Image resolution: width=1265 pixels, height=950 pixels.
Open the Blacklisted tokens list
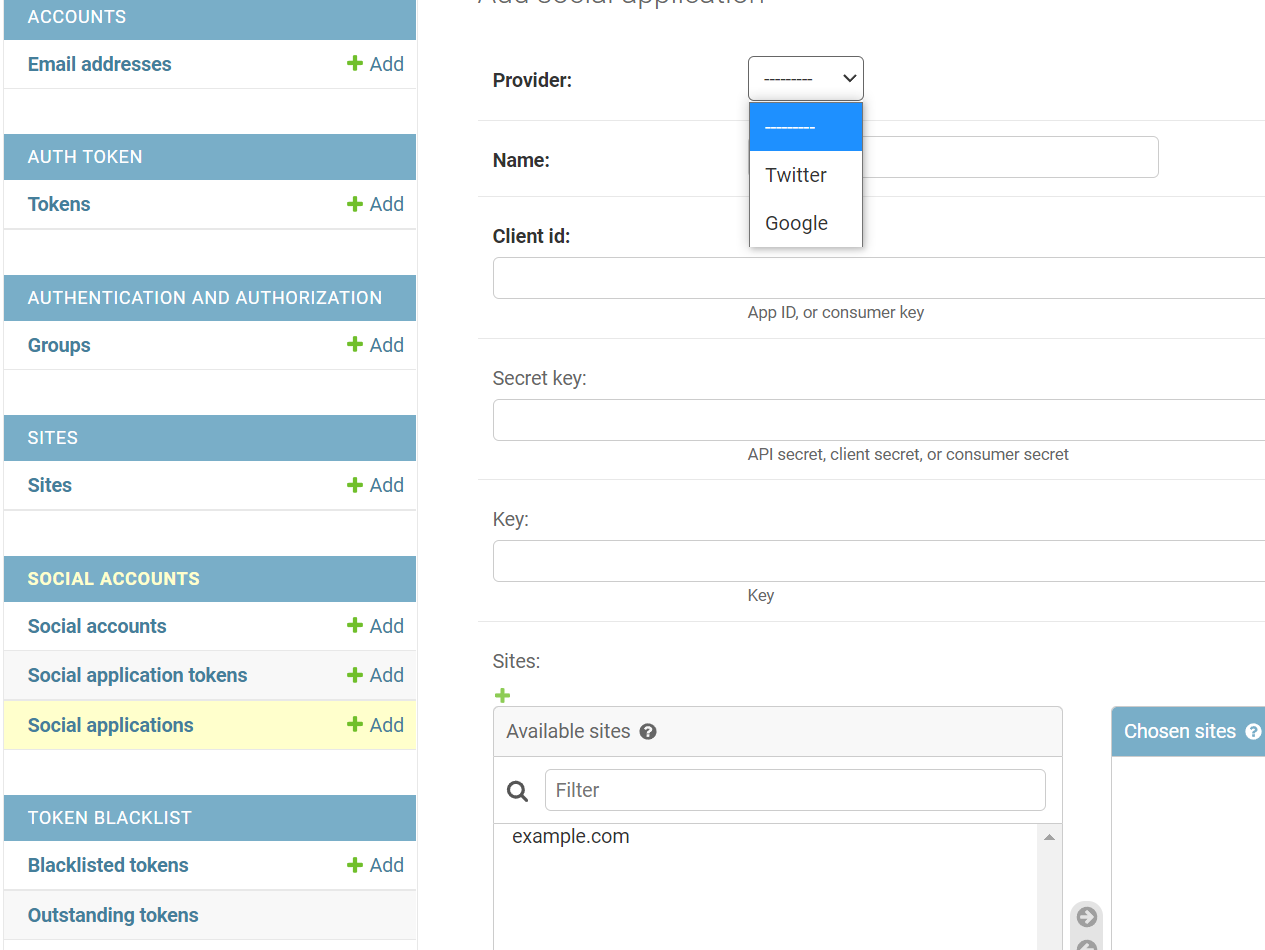[108, 865]
